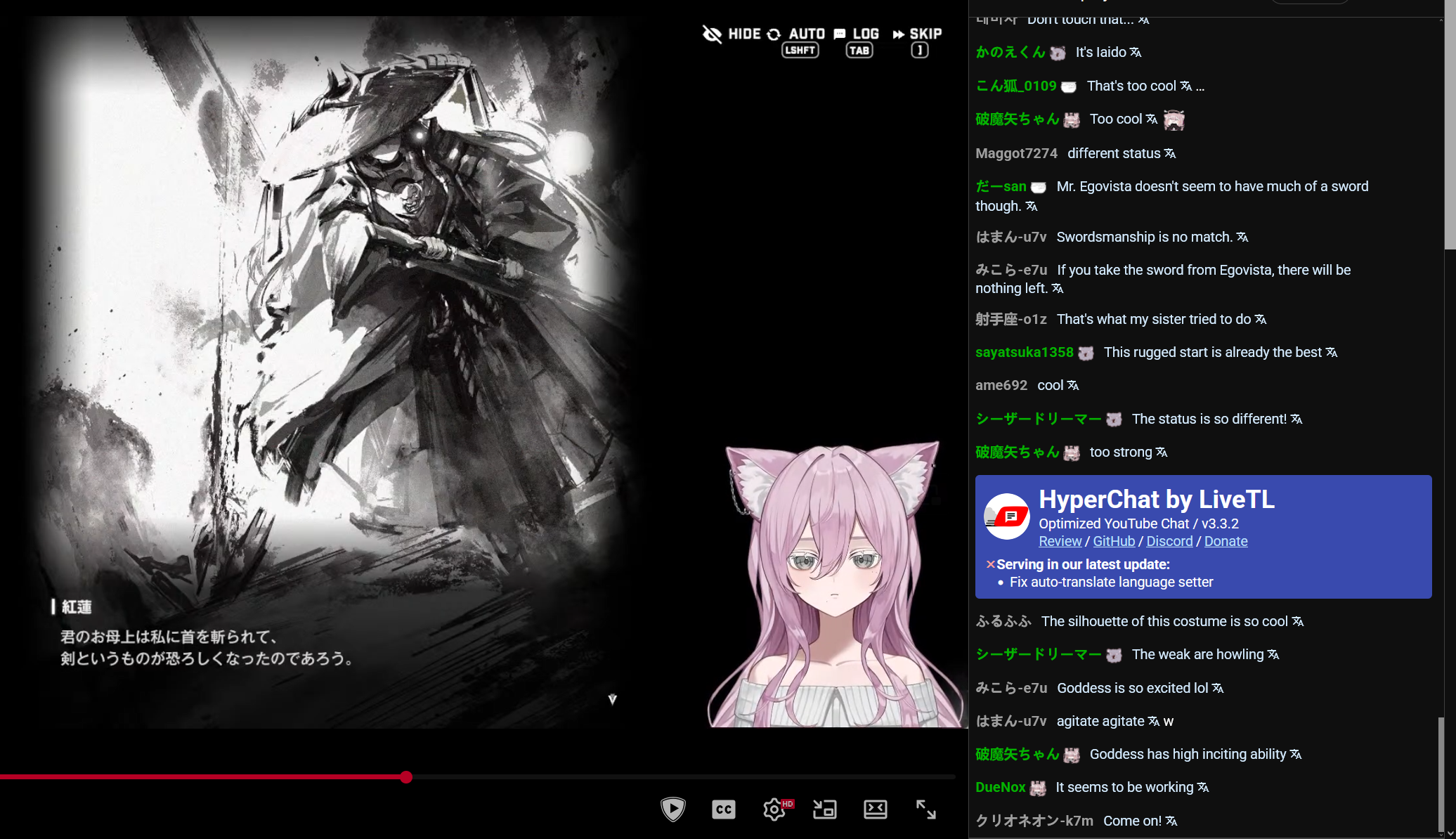Click translate icon after "The weak are howling"

pos(1273,655)
